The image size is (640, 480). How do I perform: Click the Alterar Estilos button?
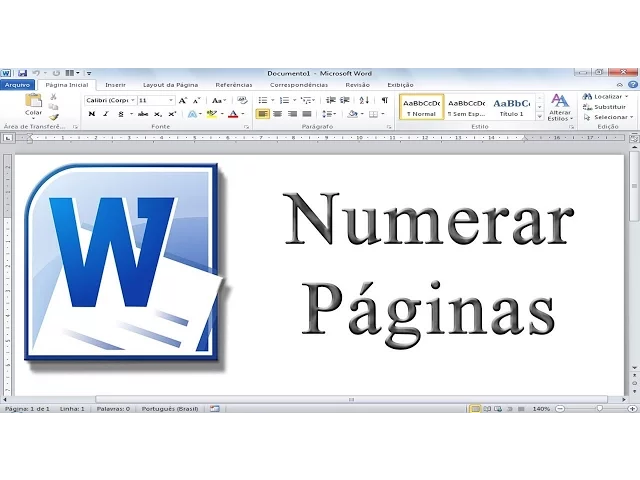pyautogui.click(x=560, y=107)
